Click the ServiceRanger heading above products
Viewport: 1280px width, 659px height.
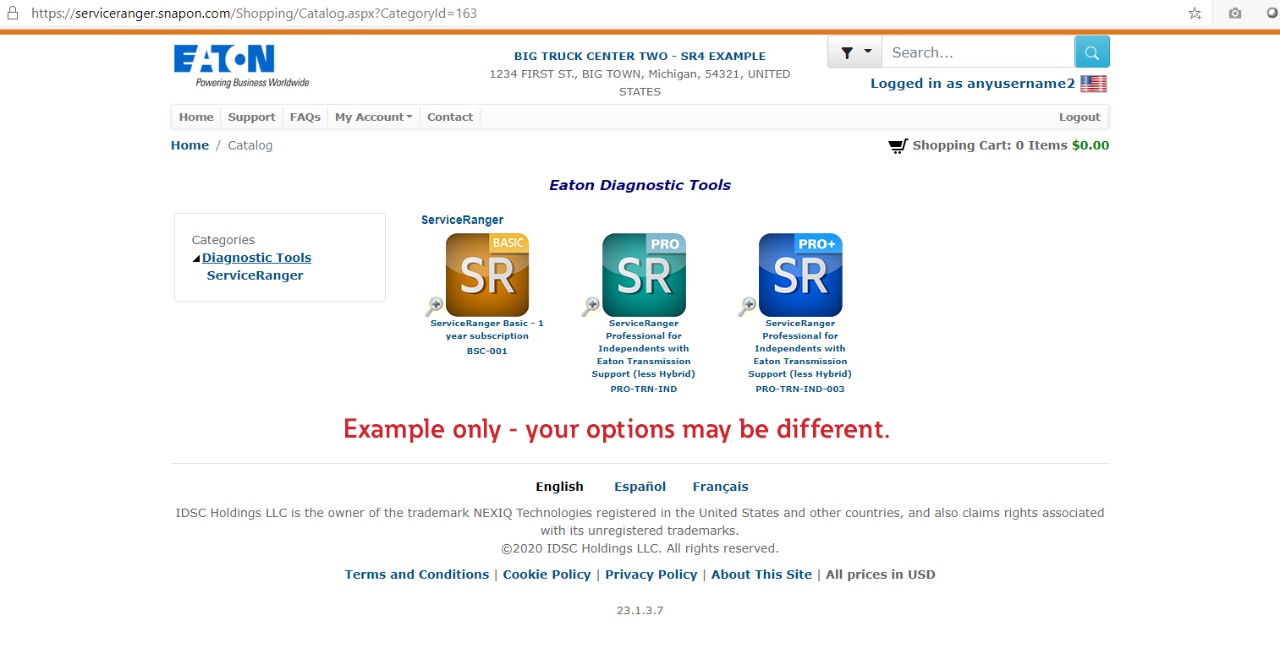(462, 220)
